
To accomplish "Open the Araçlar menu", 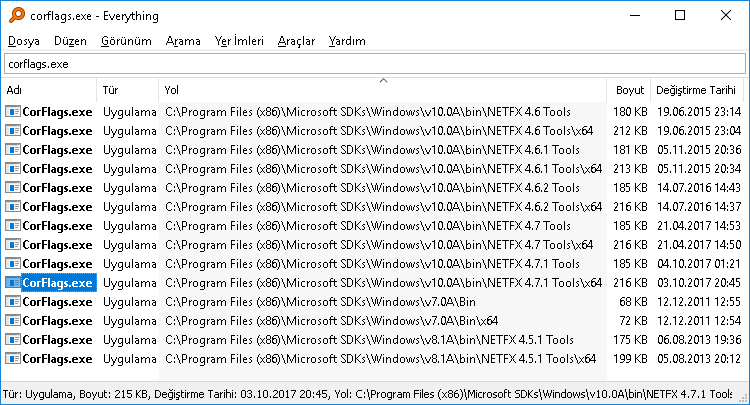I will pos(296,41).
